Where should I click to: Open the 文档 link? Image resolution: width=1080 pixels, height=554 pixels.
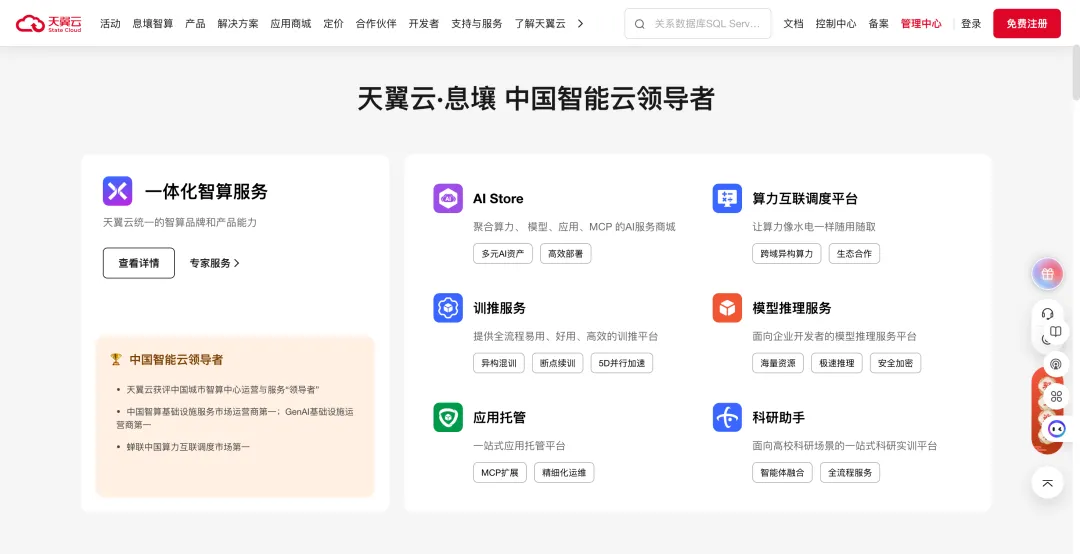click(793, 23)
